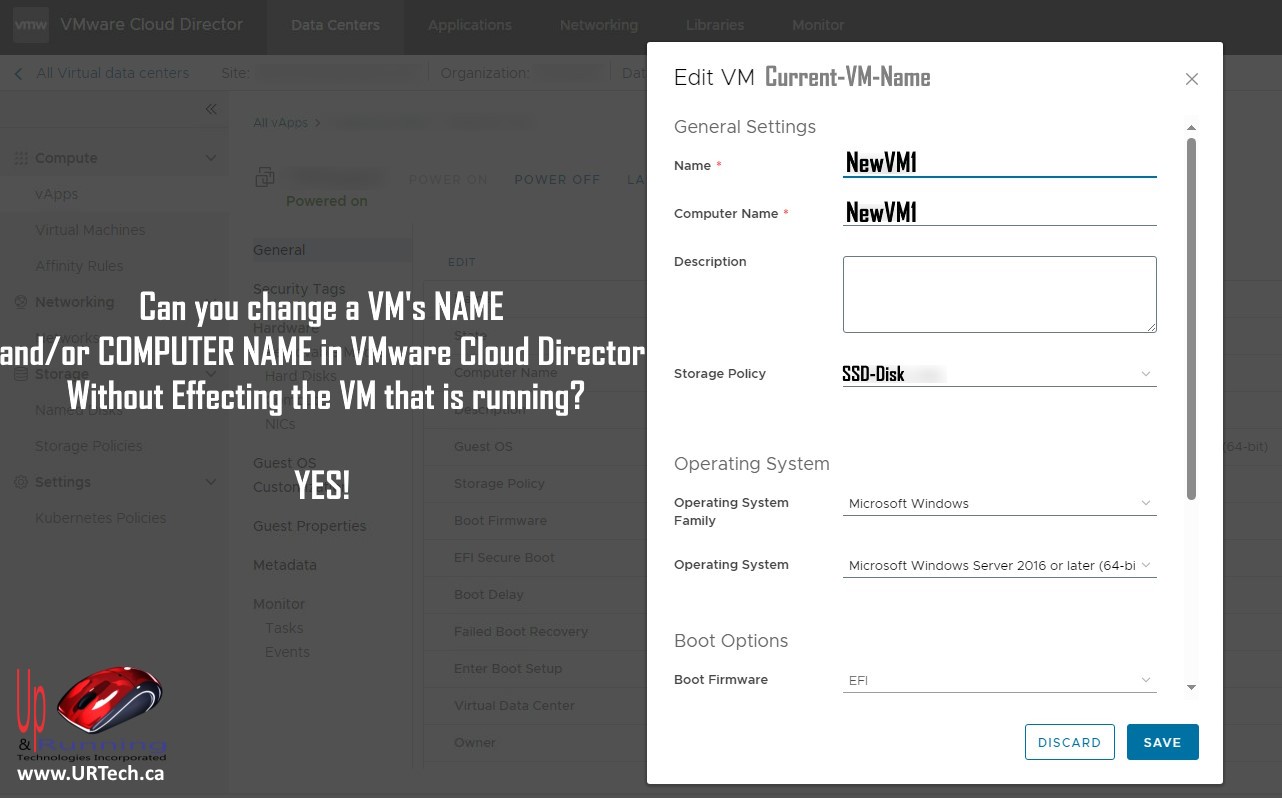Image resolution: width=1282 pixels, height=798 pixels.
Task: Open the Libraries top tab
Action: coord(714,25)
